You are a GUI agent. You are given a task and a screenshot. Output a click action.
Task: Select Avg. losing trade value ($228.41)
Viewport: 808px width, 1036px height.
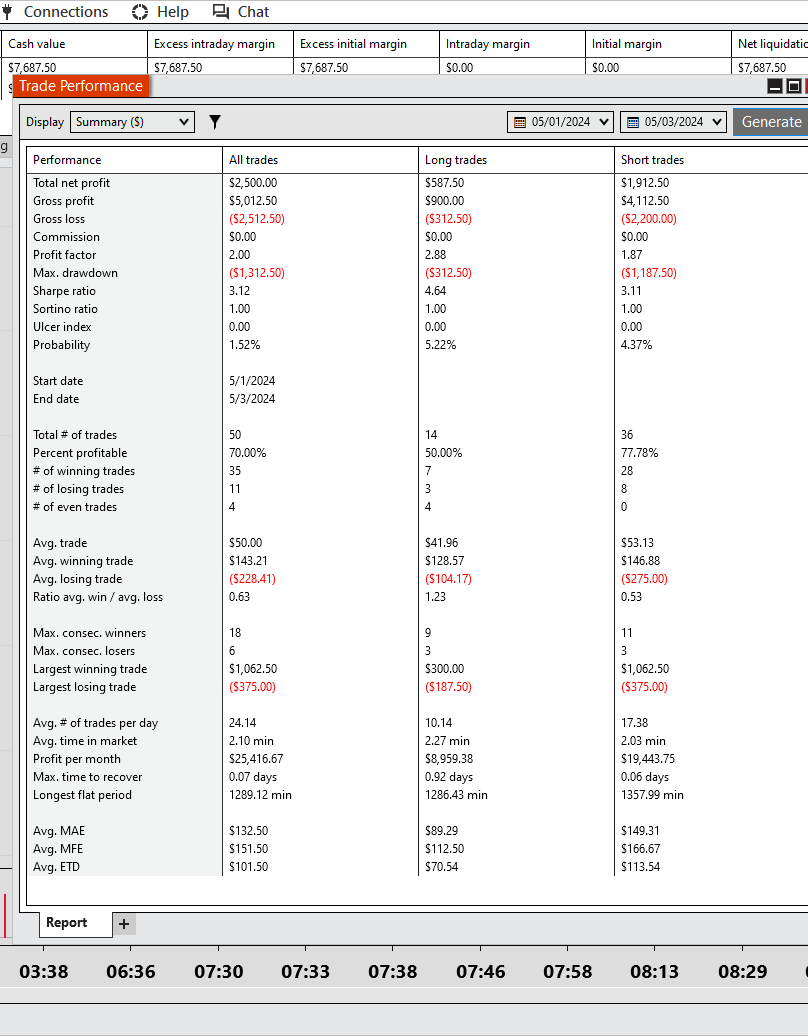coord(252,579)
